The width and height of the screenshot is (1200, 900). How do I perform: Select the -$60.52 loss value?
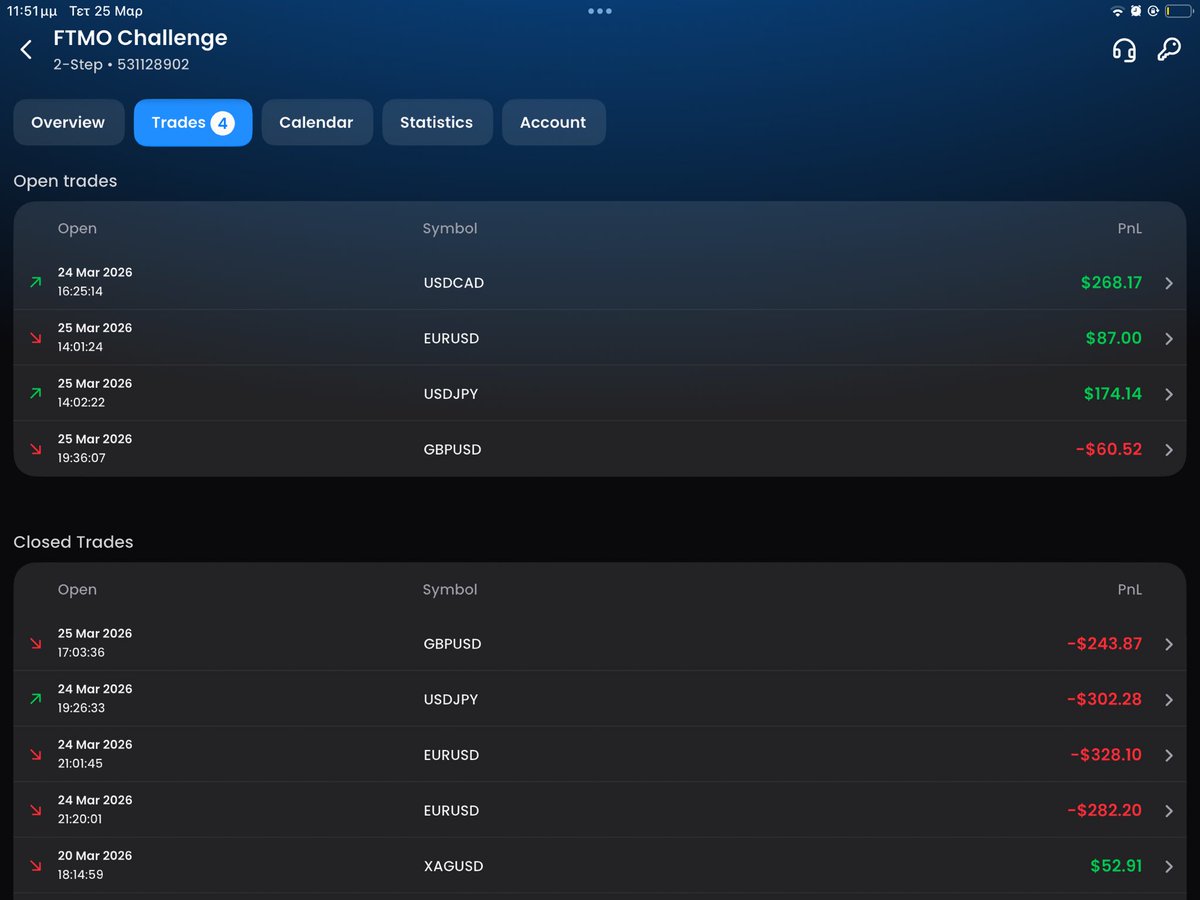click(1108, 449)
